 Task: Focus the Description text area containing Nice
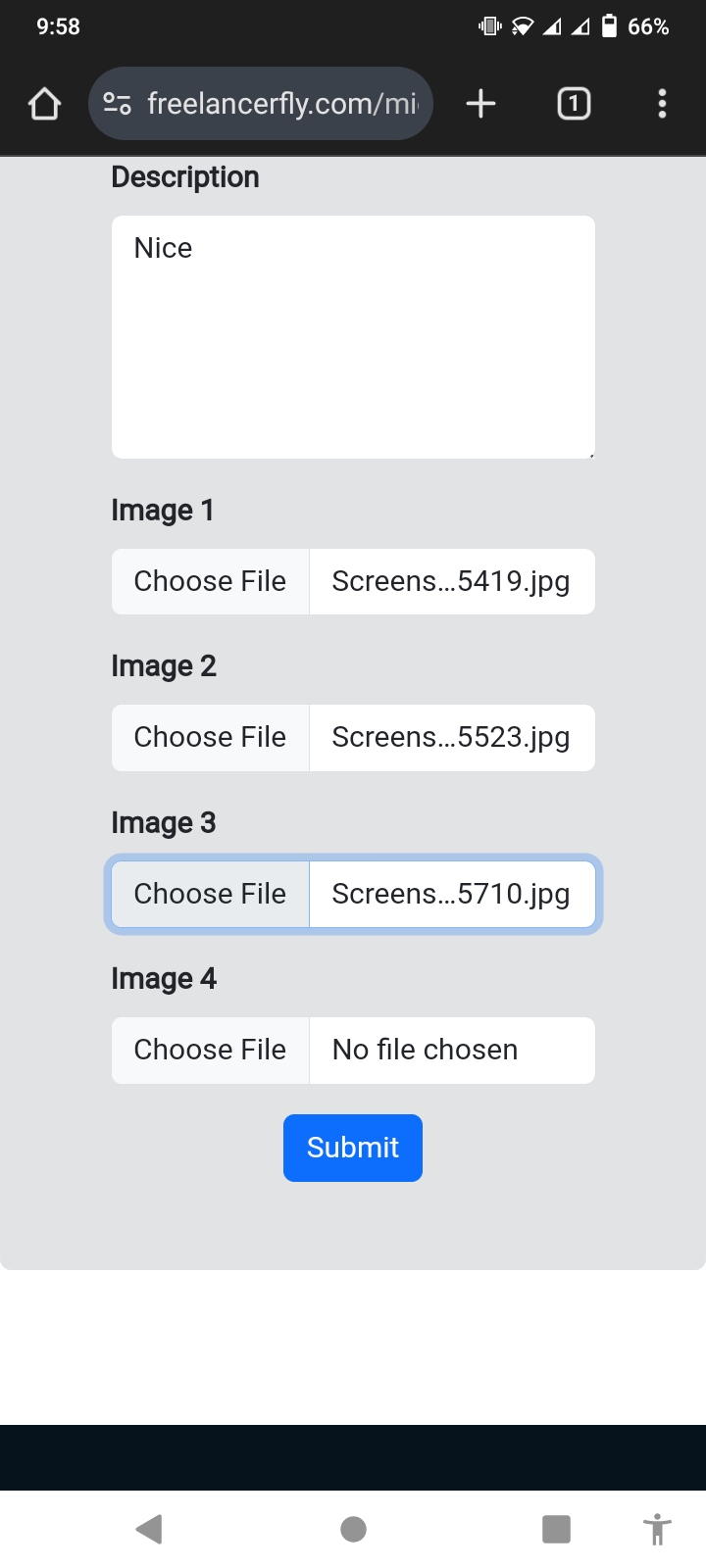click(x=353, y=337)
